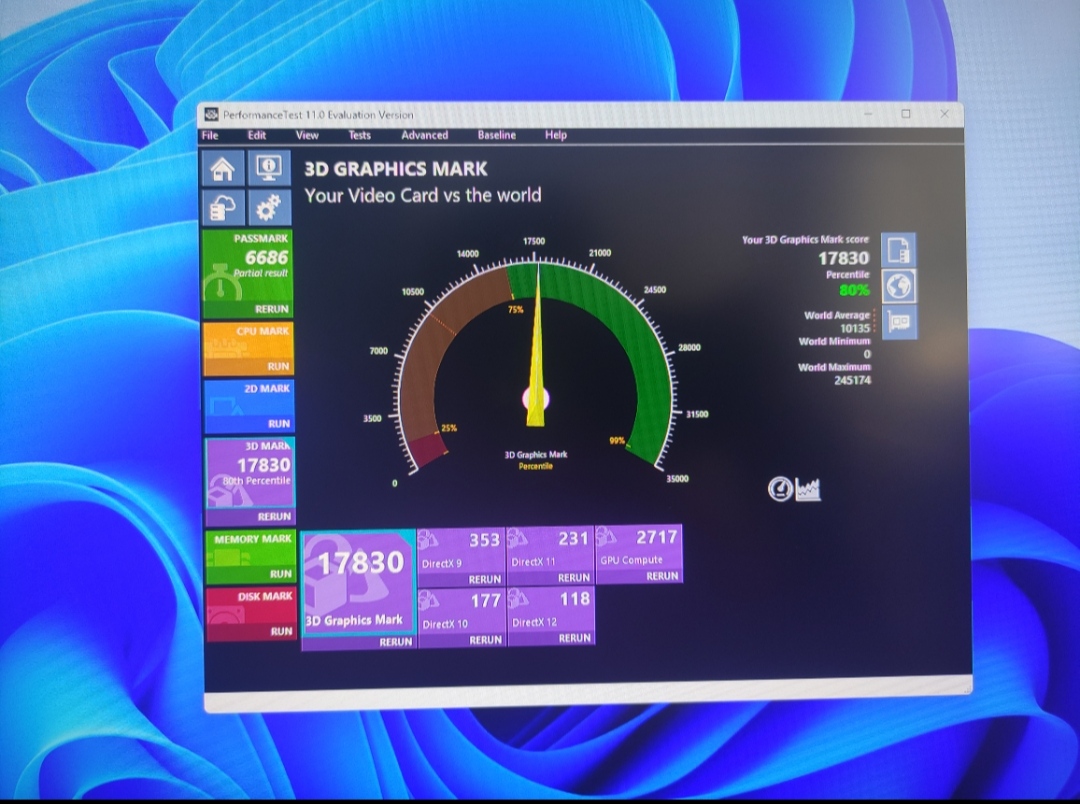Rerun the 3D Mark sidebar test

tap(274, 516)
